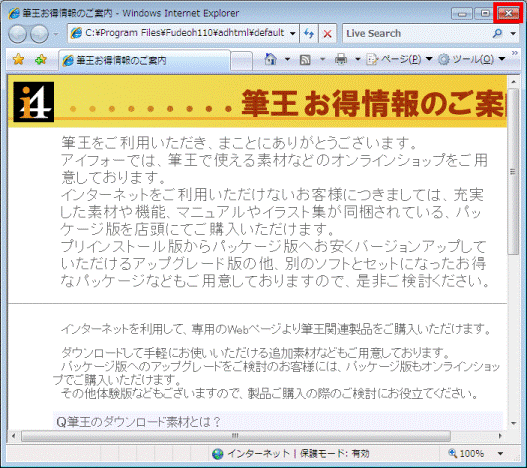This screenshot has width=527, height=468.
Task: Click the Q筆王のダウンロード素材とは？ heading
Action: [x=138, y=422]
